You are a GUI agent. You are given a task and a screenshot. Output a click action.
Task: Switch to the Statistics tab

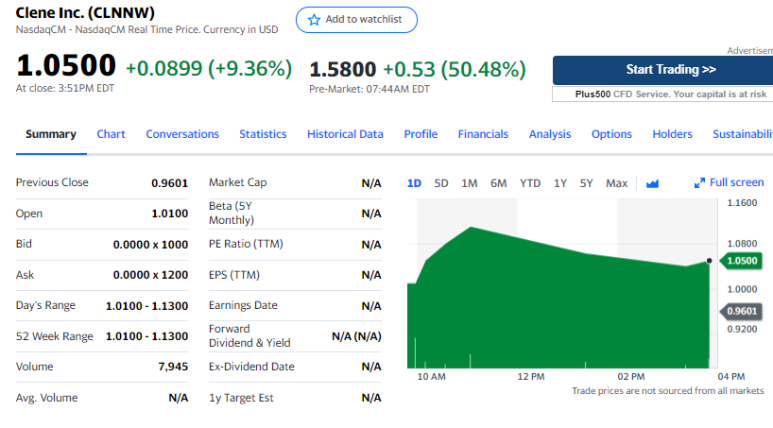[263, 134]
